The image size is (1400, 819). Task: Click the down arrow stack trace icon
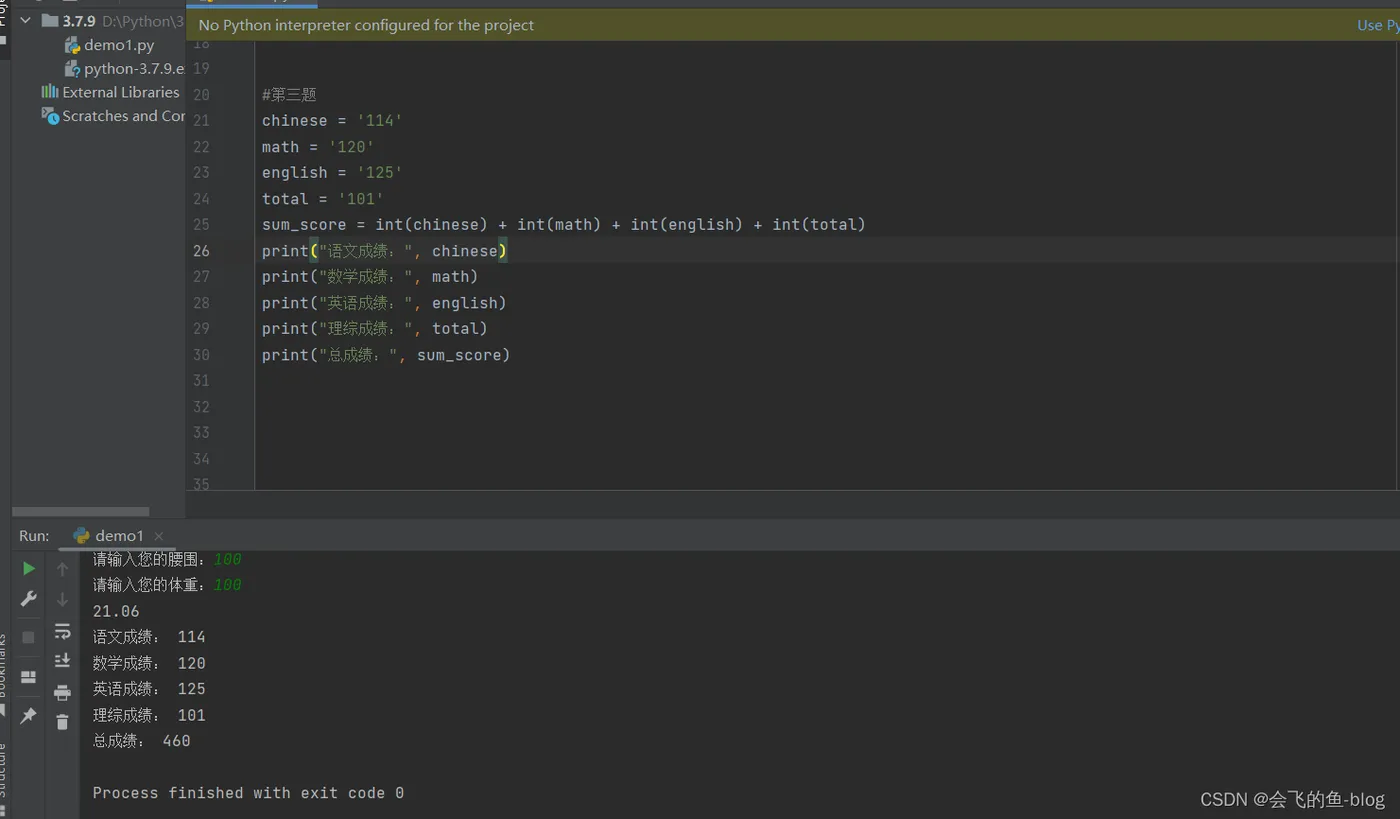point(62,599)
